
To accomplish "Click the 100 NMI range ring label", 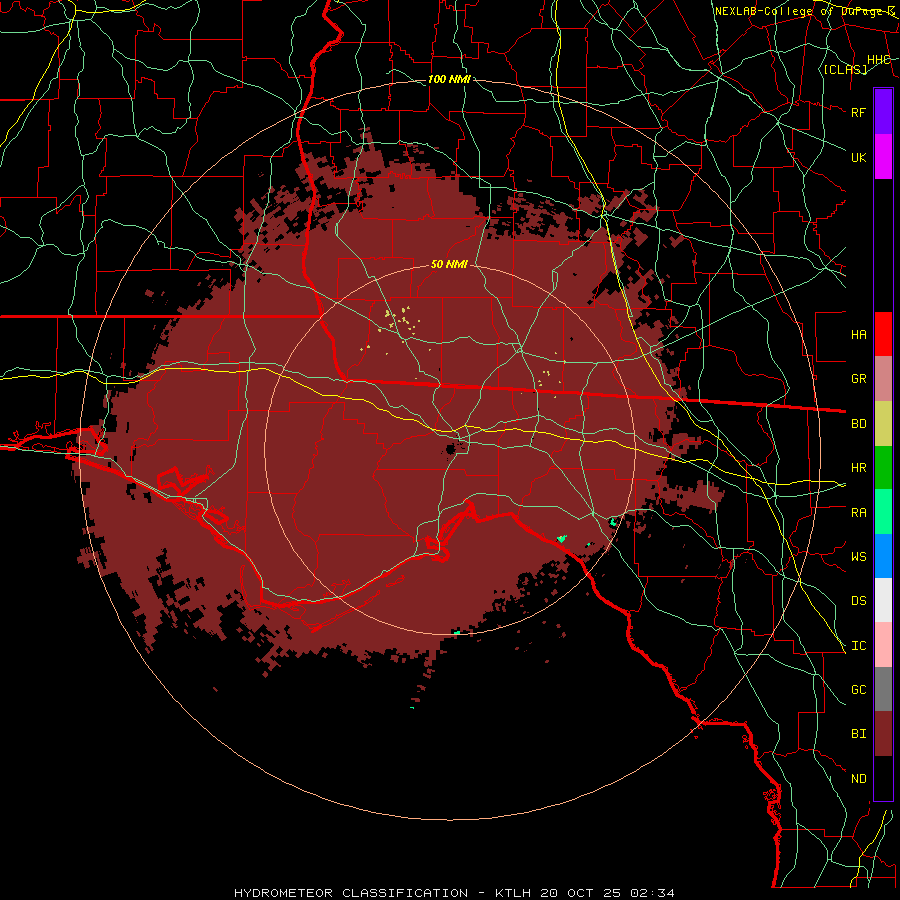I will point(449,79).
